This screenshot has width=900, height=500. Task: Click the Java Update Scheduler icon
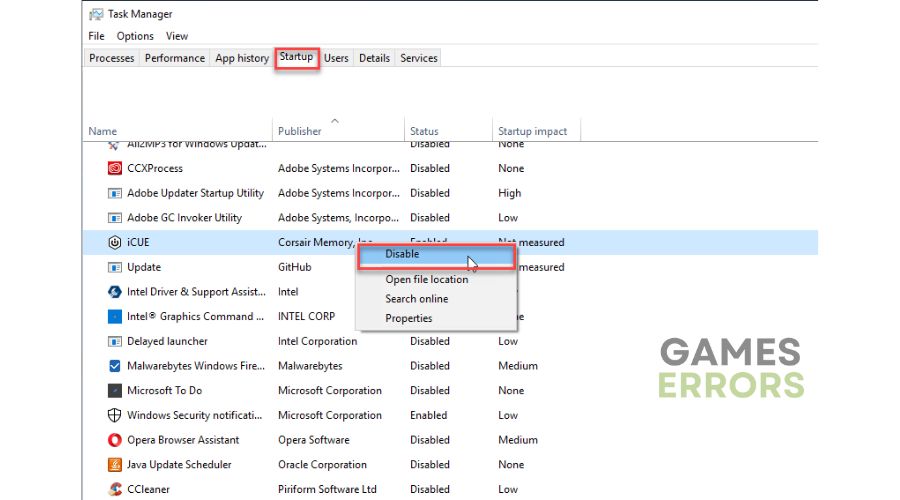(x=115, y=464)
